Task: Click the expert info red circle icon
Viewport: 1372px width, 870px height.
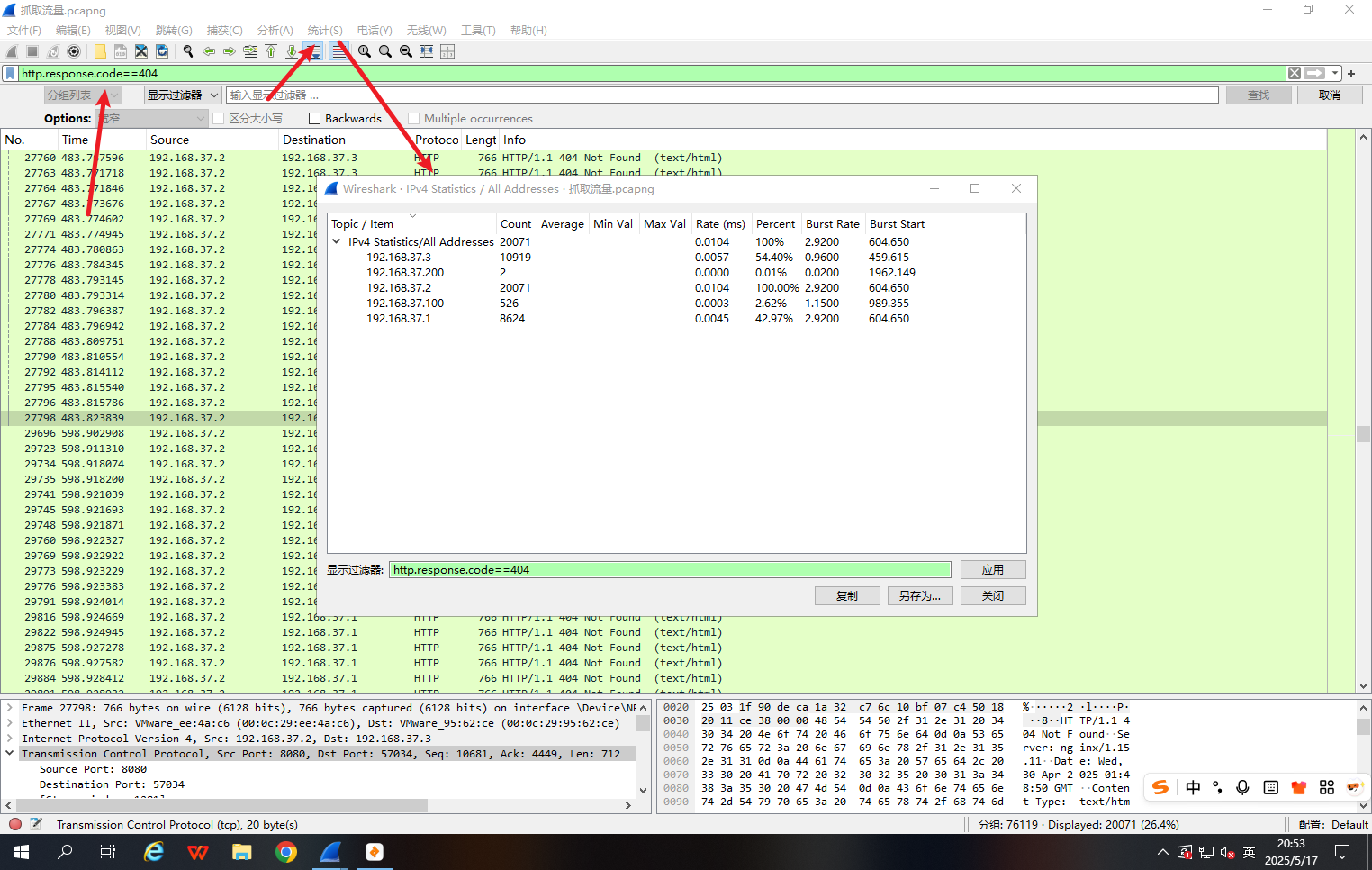Action: point(15,824)
